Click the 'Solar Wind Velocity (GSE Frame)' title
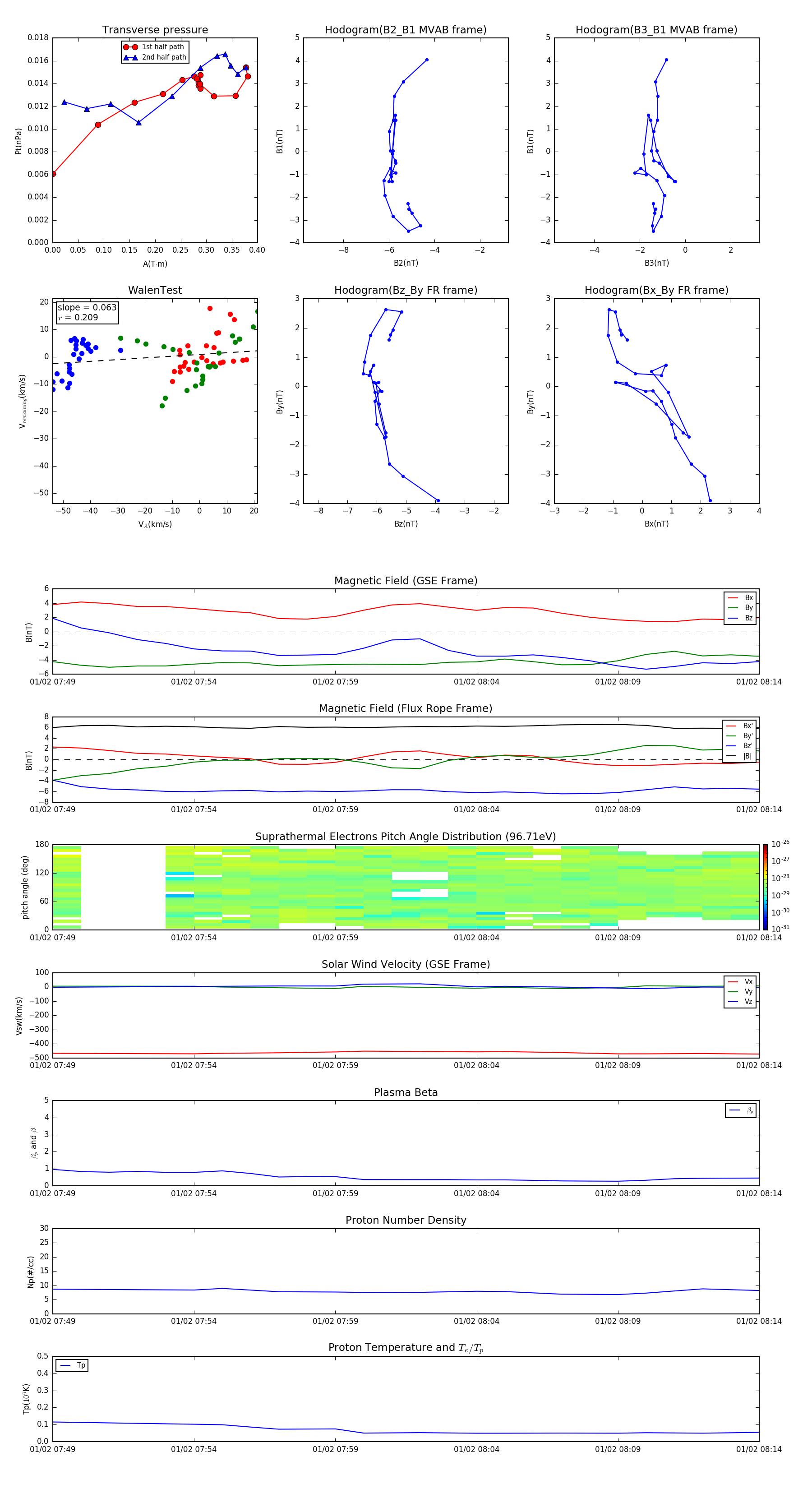 click(406, 964)
